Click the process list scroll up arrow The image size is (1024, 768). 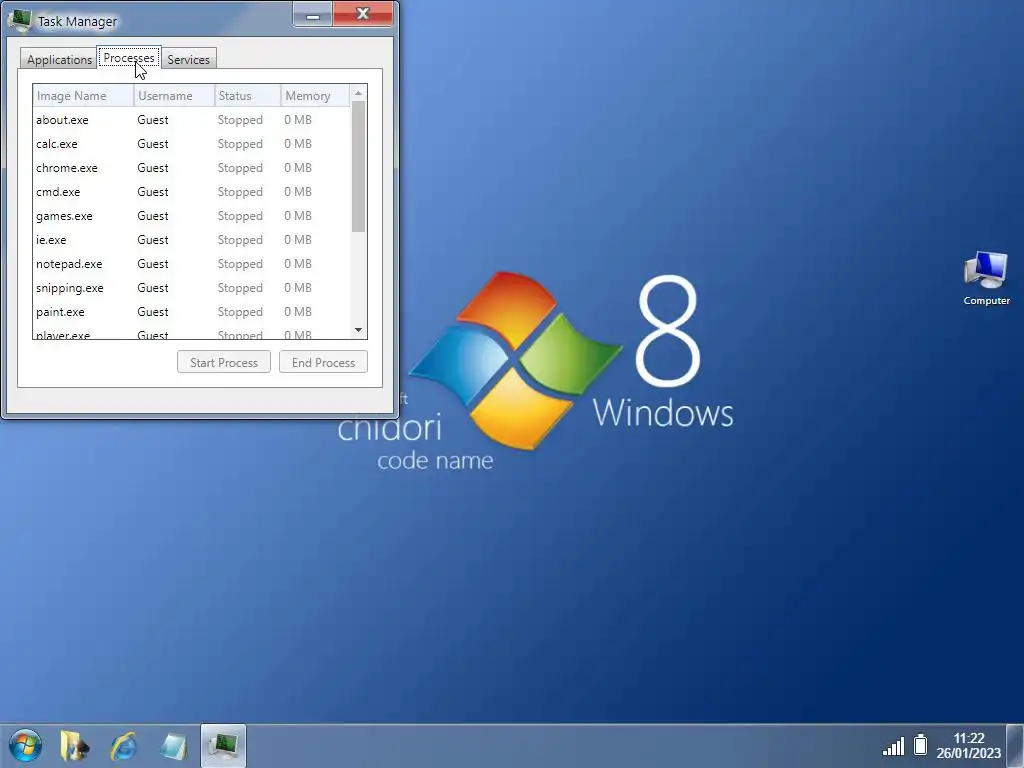click(358, 93)
